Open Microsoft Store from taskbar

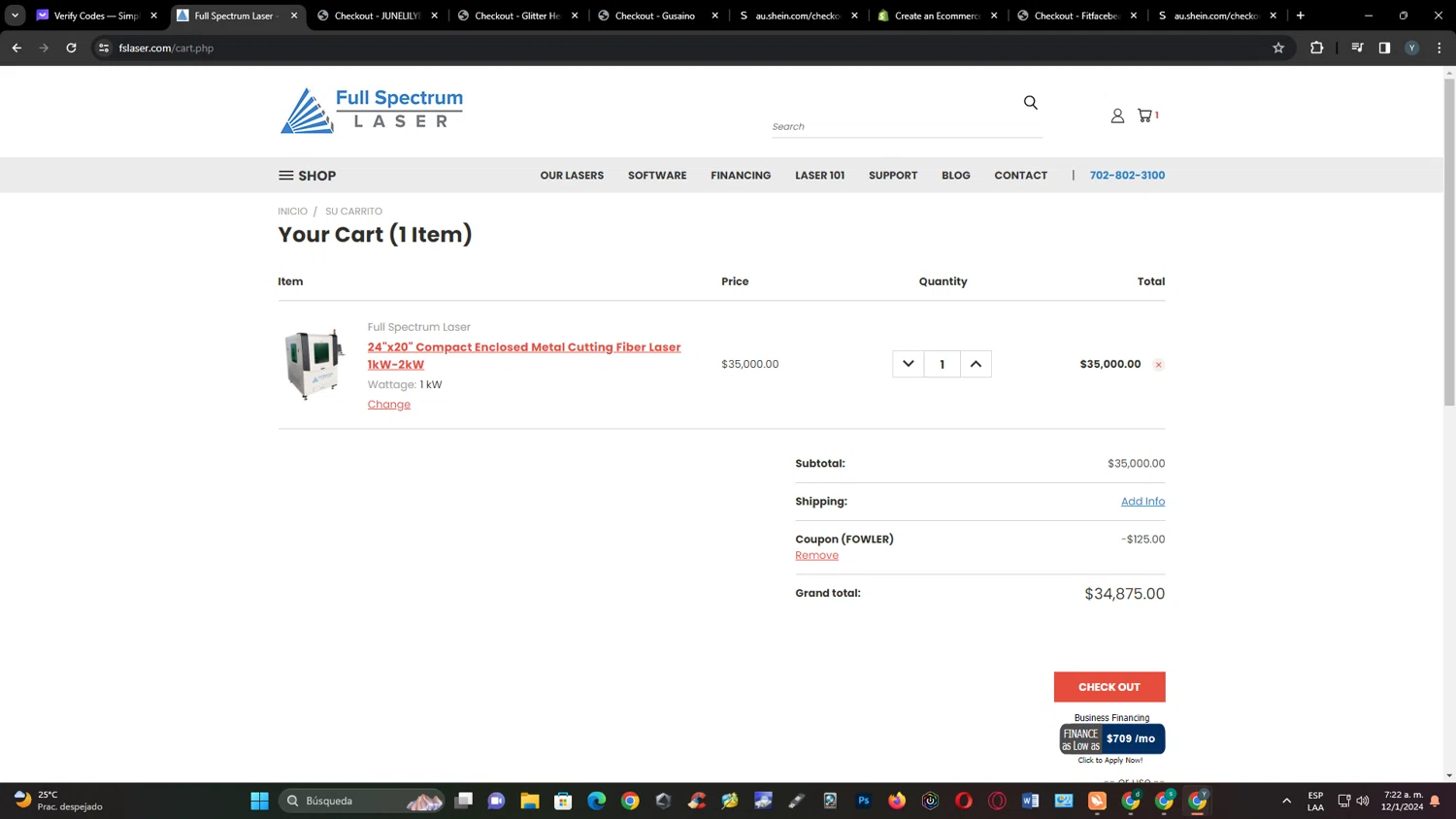563,801
